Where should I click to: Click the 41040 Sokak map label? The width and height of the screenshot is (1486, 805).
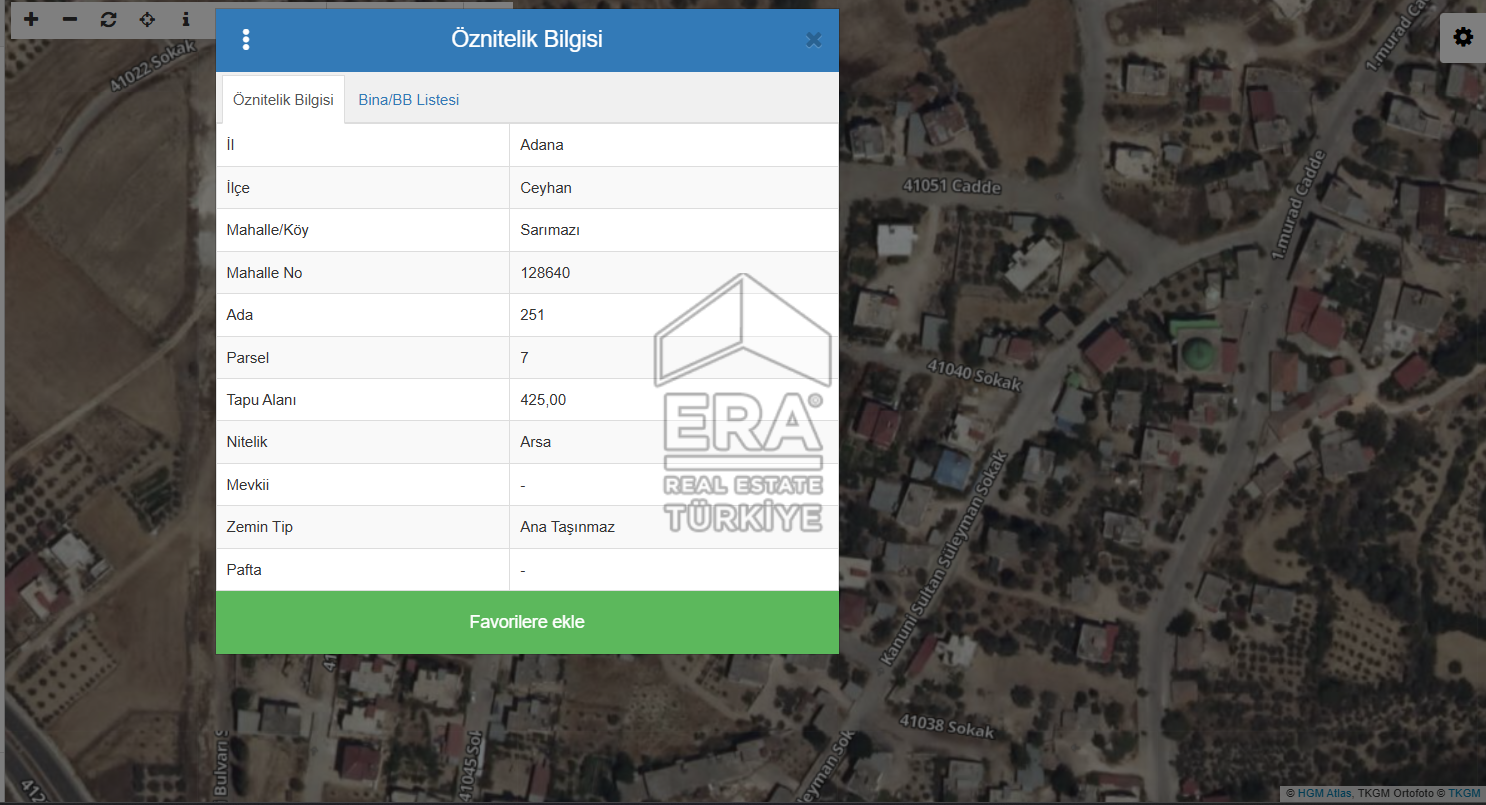click(x=974, y=376)
